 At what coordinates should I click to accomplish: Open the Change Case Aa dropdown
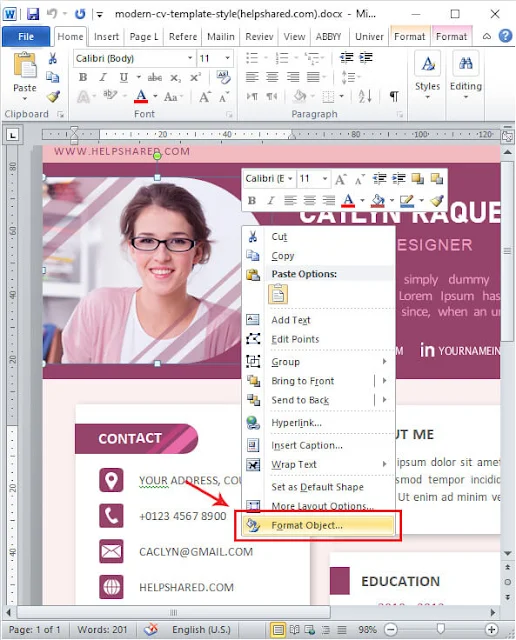pos(173,97)
